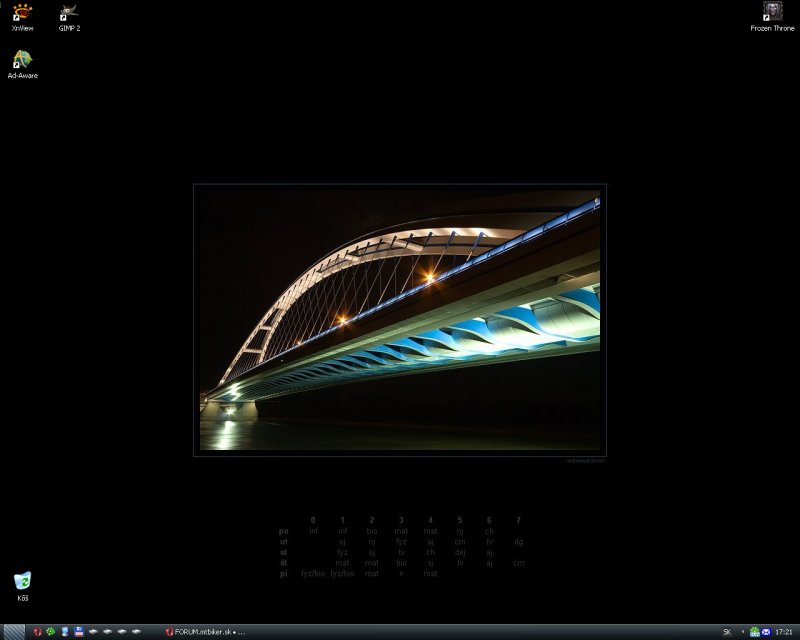Click the red Opera quick launch icon

37,632
